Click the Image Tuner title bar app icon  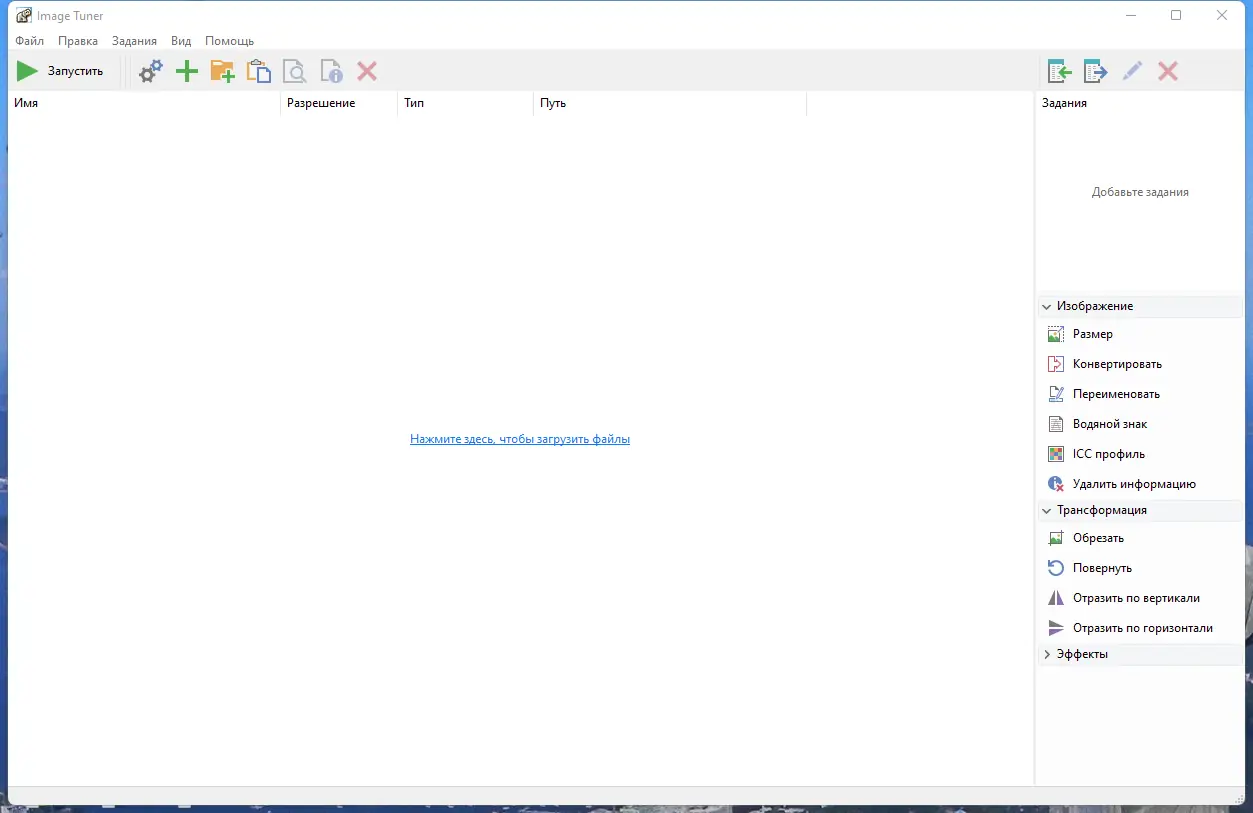[x=24, y=16]
